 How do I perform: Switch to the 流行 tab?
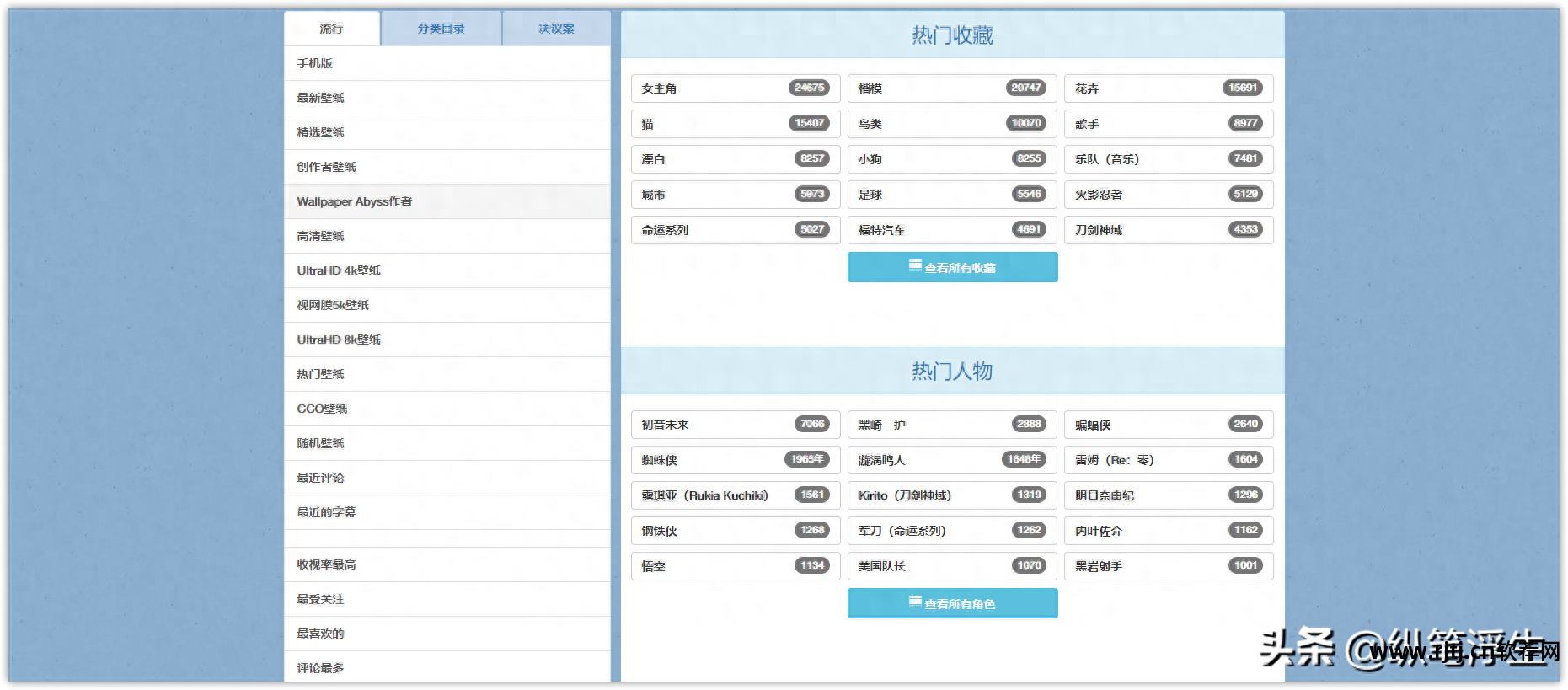(x=332, y=29)
